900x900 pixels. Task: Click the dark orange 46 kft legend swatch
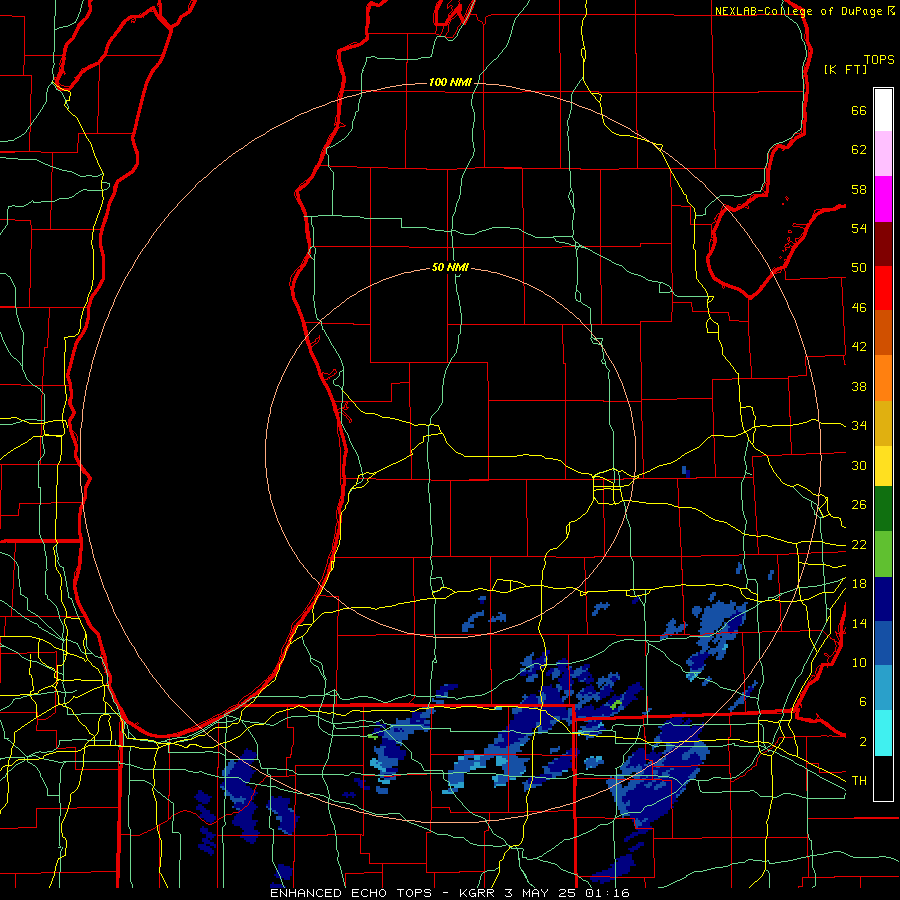click(883, 332)
